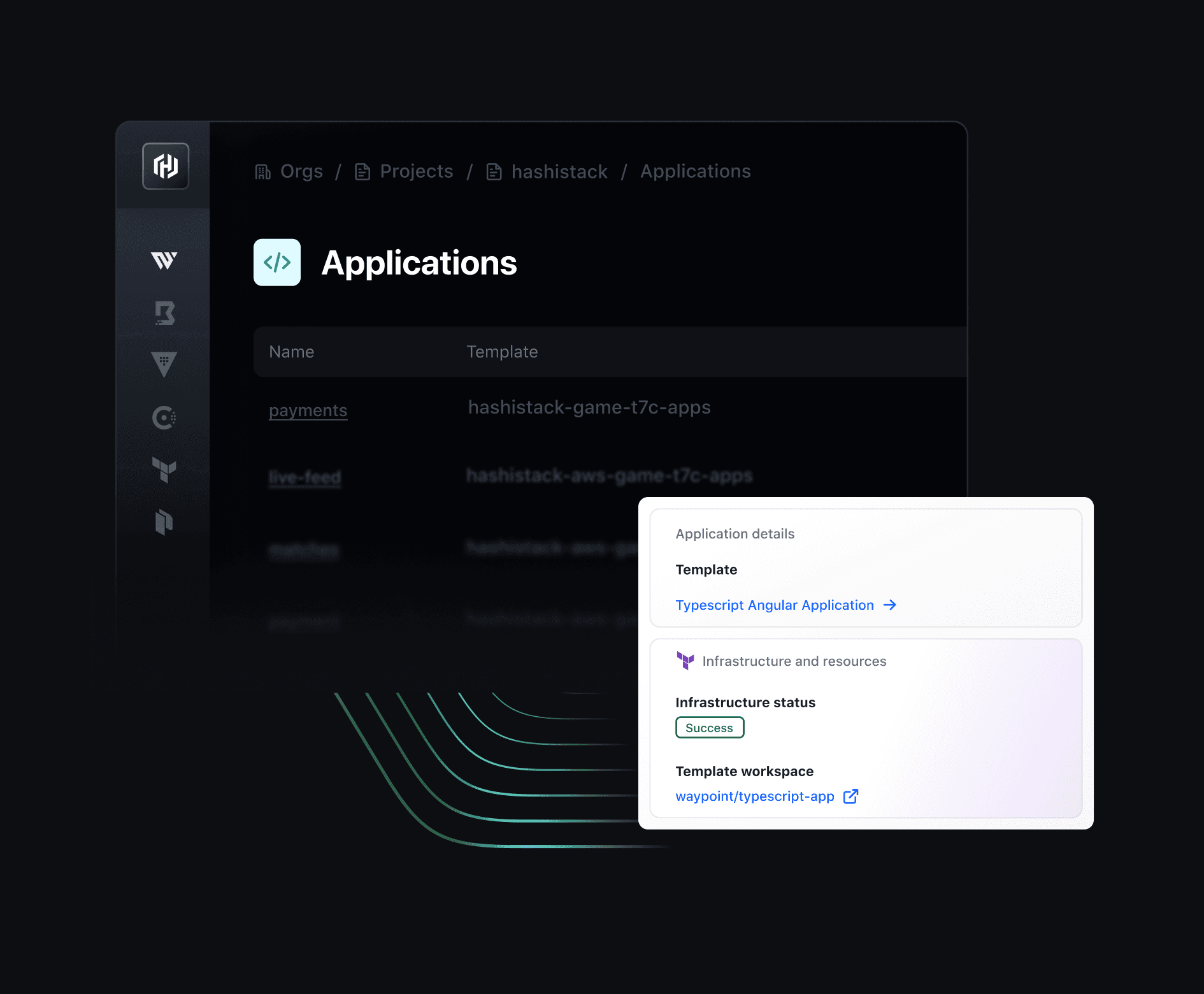Click the purple Terraform logo in details card

[x=685, y=661]
